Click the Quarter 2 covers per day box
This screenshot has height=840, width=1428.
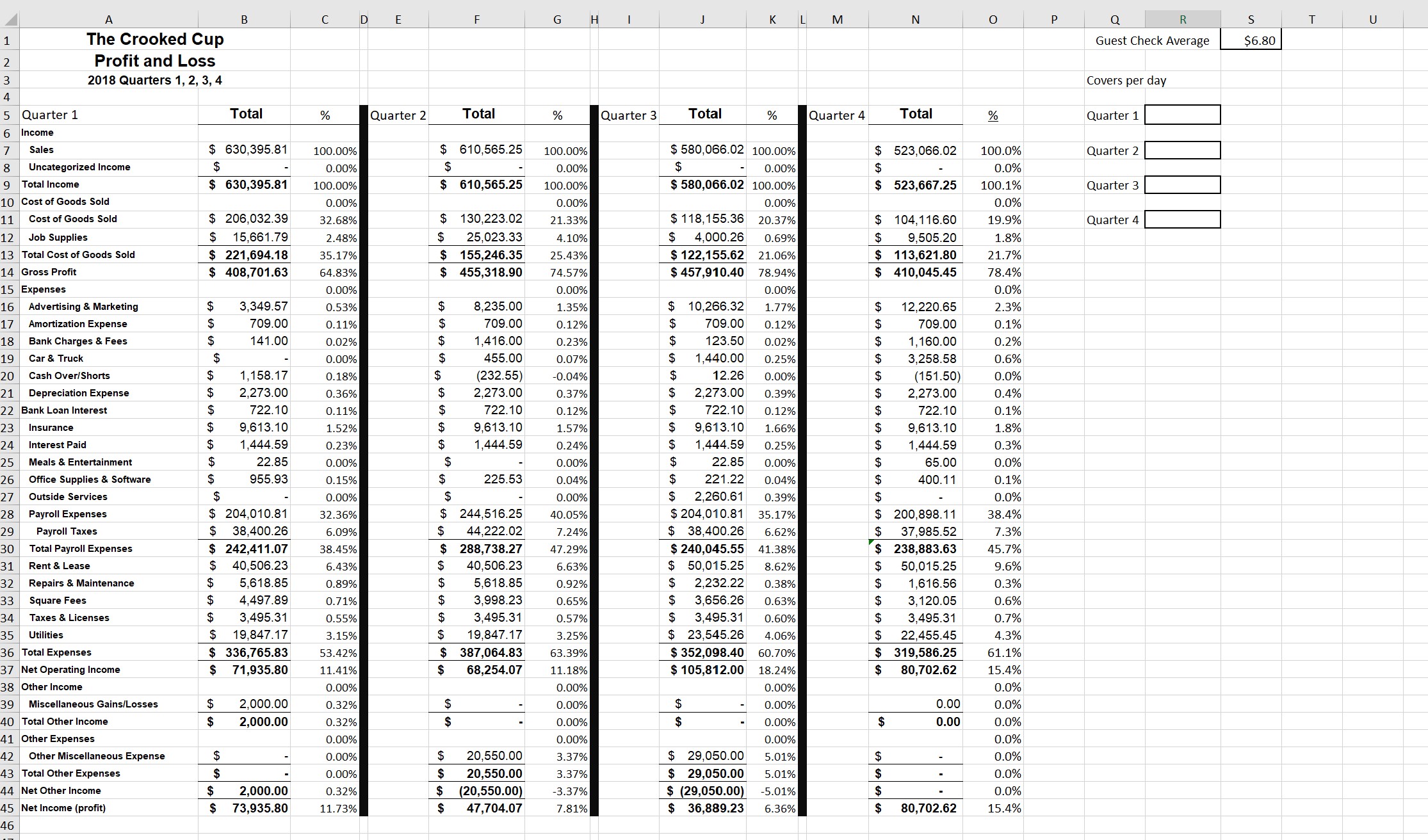click(1182, 150)
